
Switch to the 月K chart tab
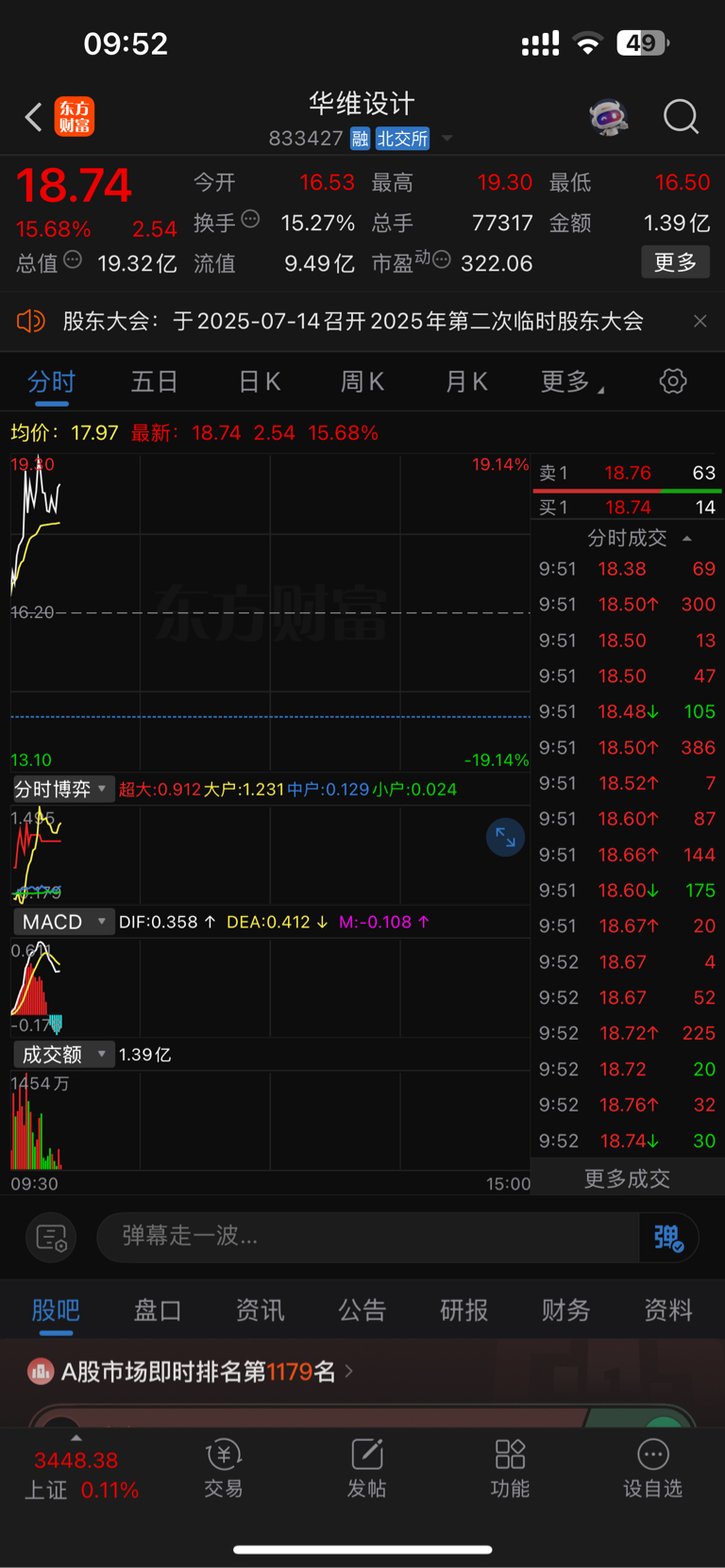tap(466, 381)
